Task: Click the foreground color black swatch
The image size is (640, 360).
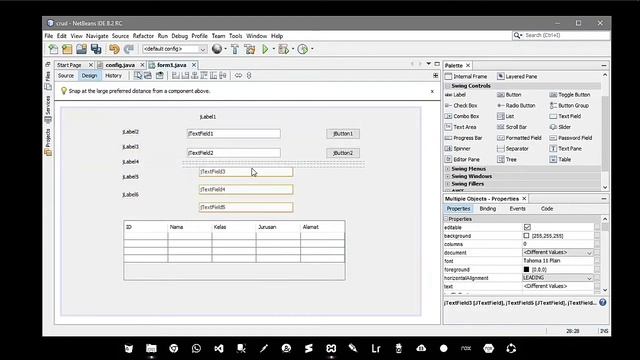Action: tap(526, 269)
